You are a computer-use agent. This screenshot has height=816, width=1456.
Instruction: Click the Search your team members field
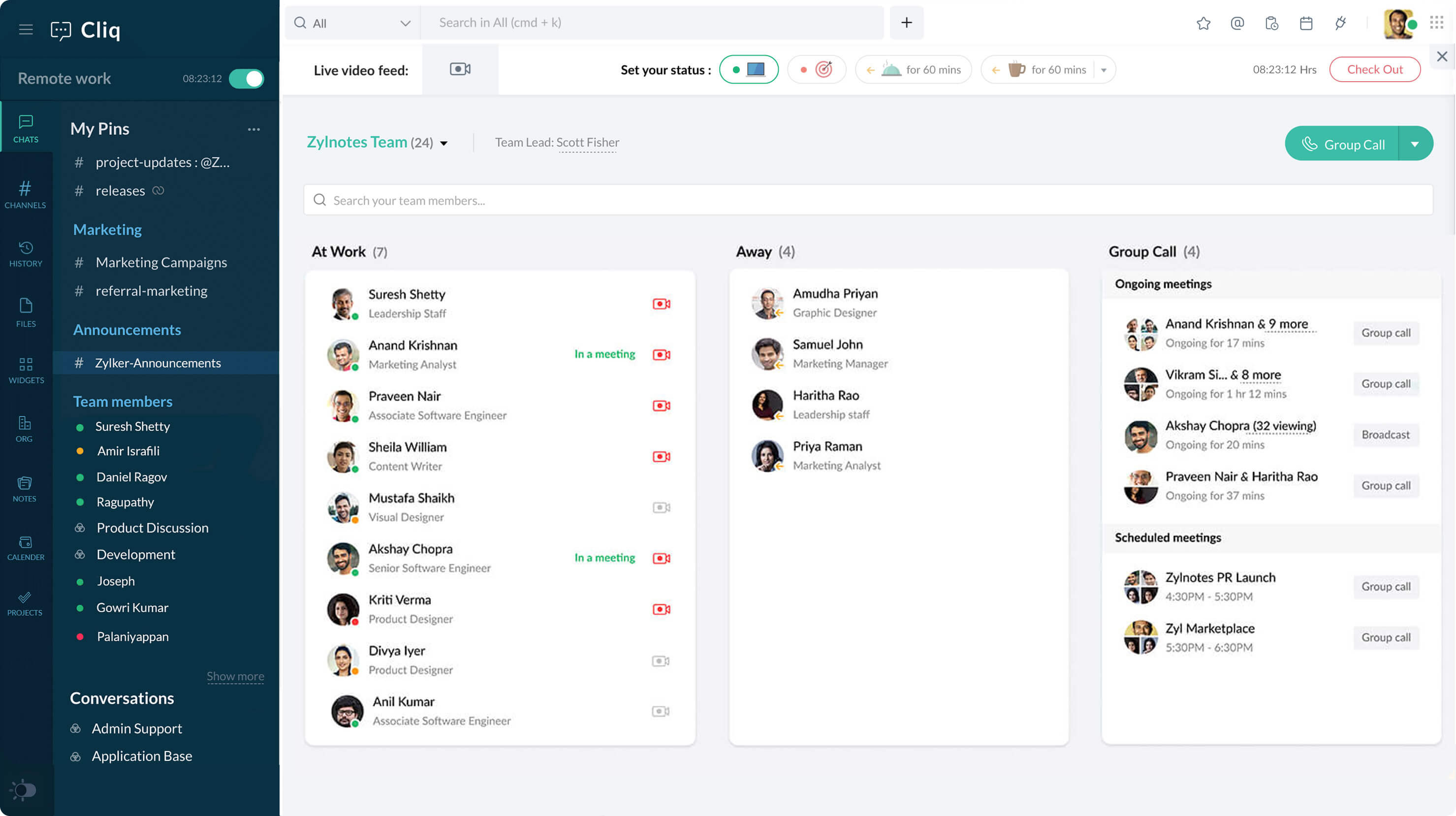pos(868,200)
